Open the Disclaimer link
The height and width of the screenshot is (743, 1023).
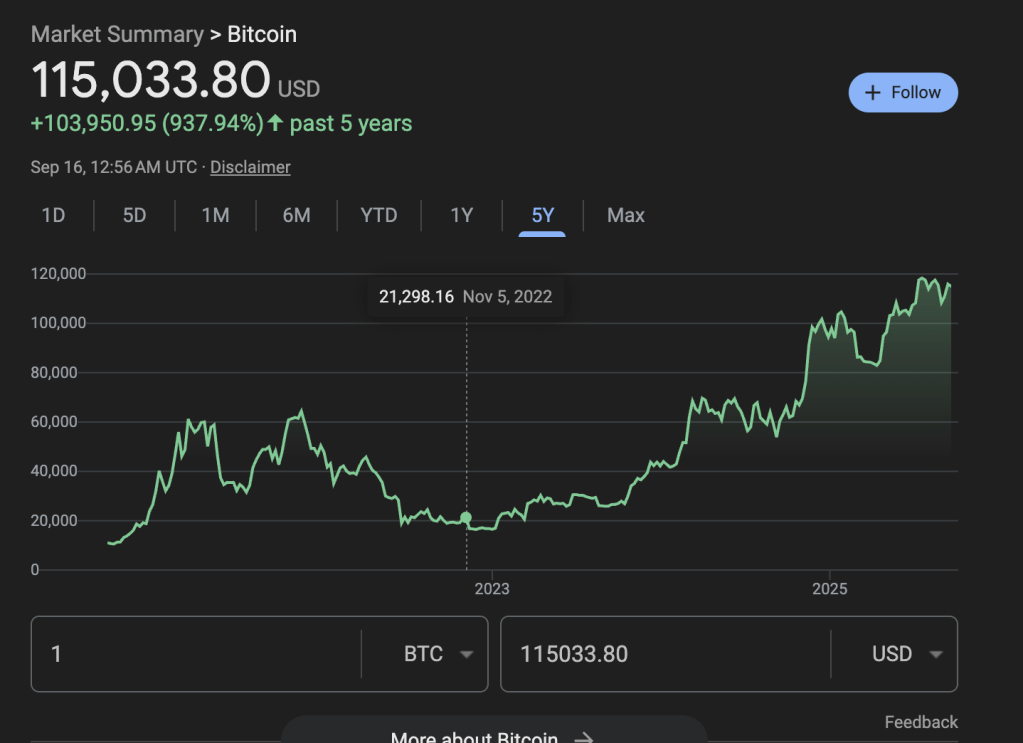click(x=250, y=167)
